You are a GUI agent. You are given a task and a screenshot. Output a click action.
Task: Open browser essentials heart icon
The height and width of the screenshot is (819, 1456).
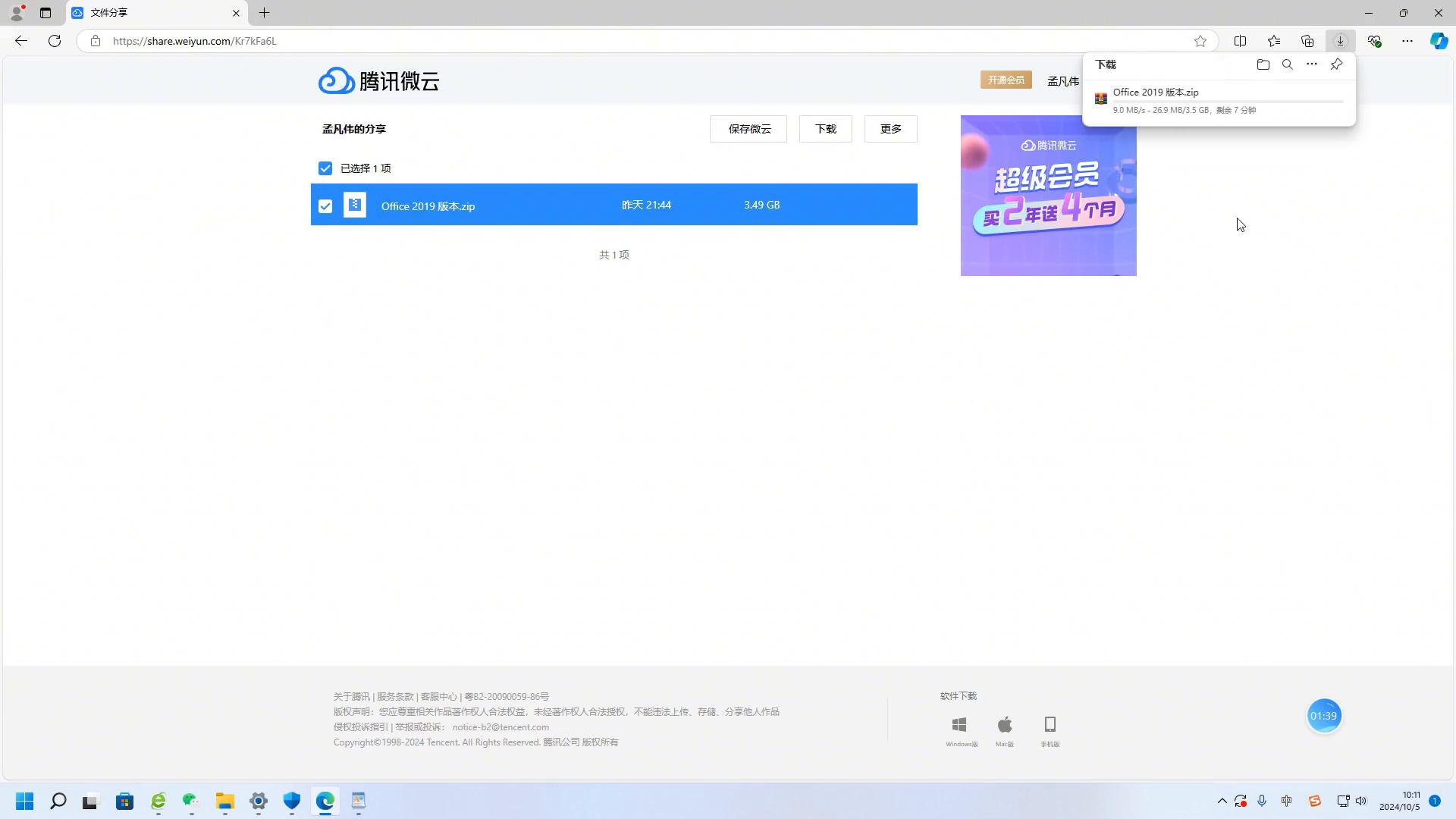tap(1373, 41)
